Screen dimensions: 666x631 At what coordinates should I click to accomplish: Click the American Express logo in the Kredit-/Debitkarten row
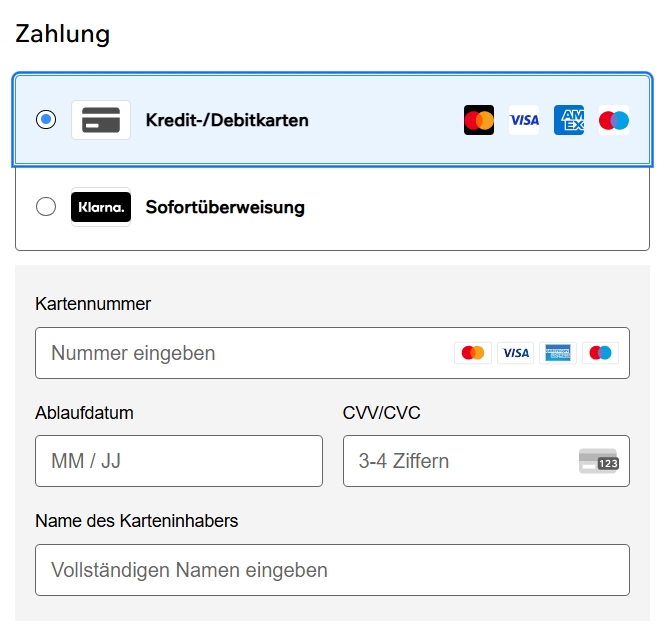569,120
